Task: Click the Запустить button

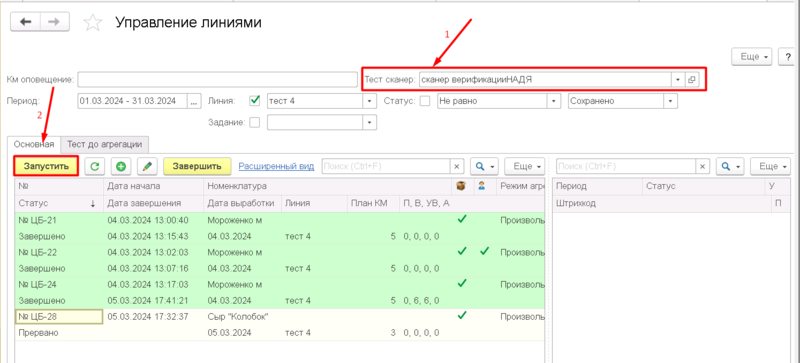Action: 46,166
